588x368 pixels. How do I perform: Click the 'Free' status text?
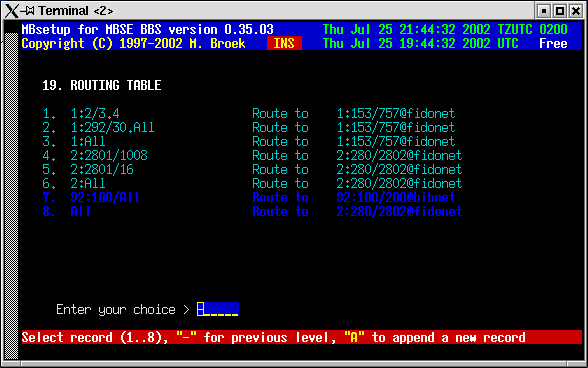click(553, 44)
